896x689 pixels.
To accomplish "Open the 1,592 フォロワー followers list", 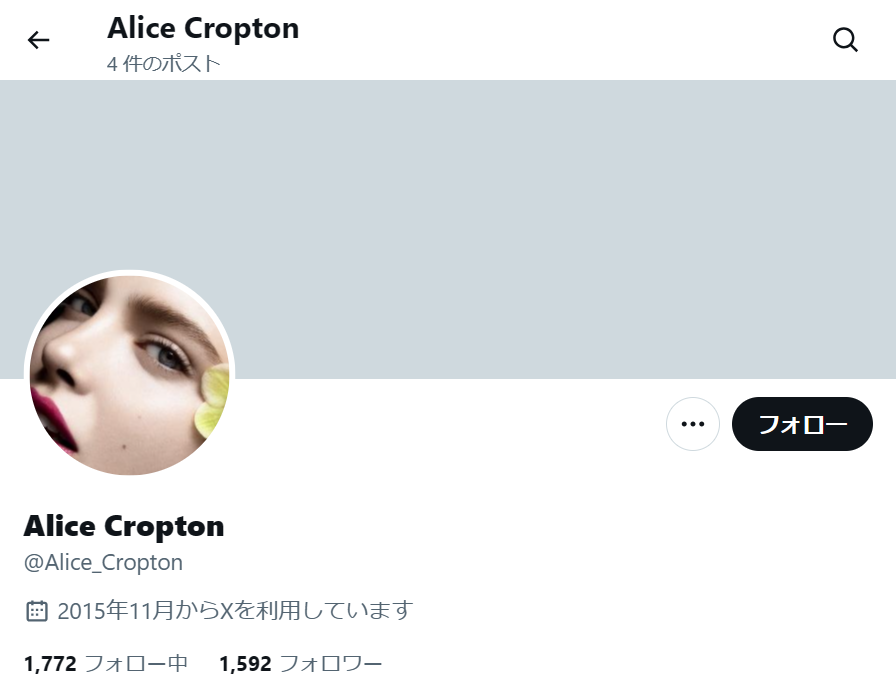I will pyautogui.click(x=301, y=664).
